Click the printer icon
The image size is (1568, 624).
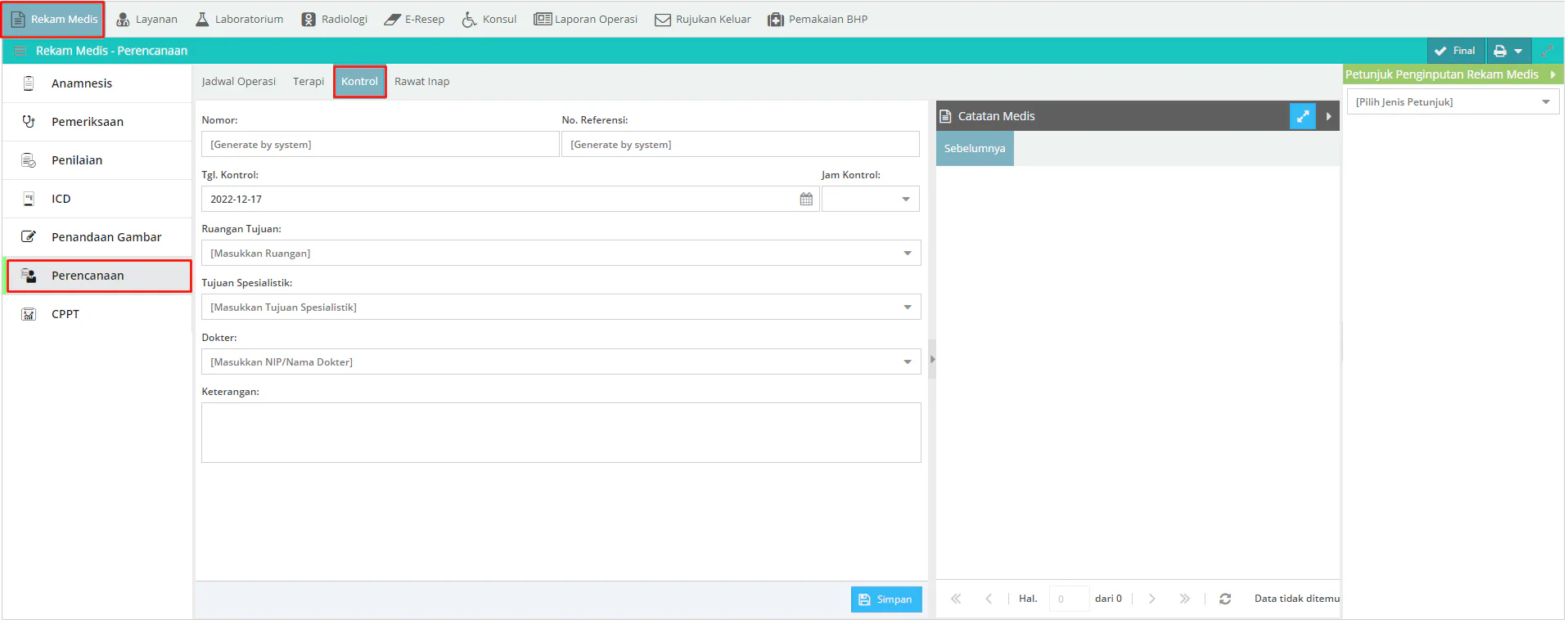tap(1500, 51)
